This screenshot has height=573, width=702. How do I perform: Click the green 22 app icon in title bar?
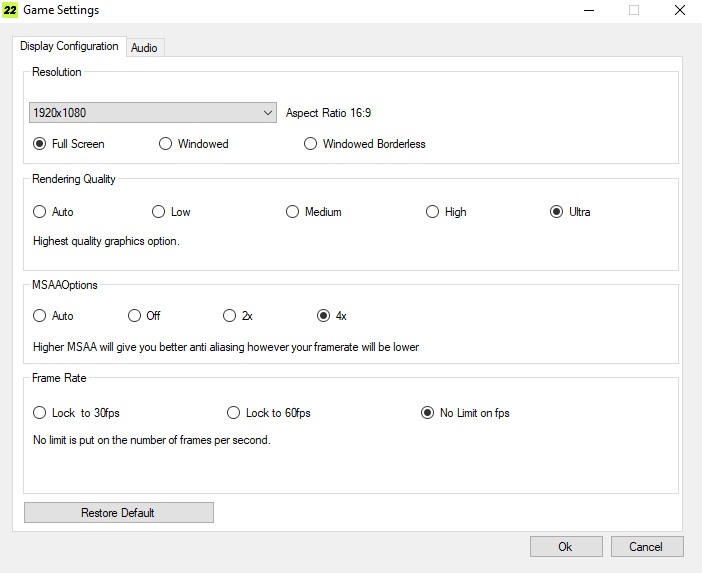[12, 10]
